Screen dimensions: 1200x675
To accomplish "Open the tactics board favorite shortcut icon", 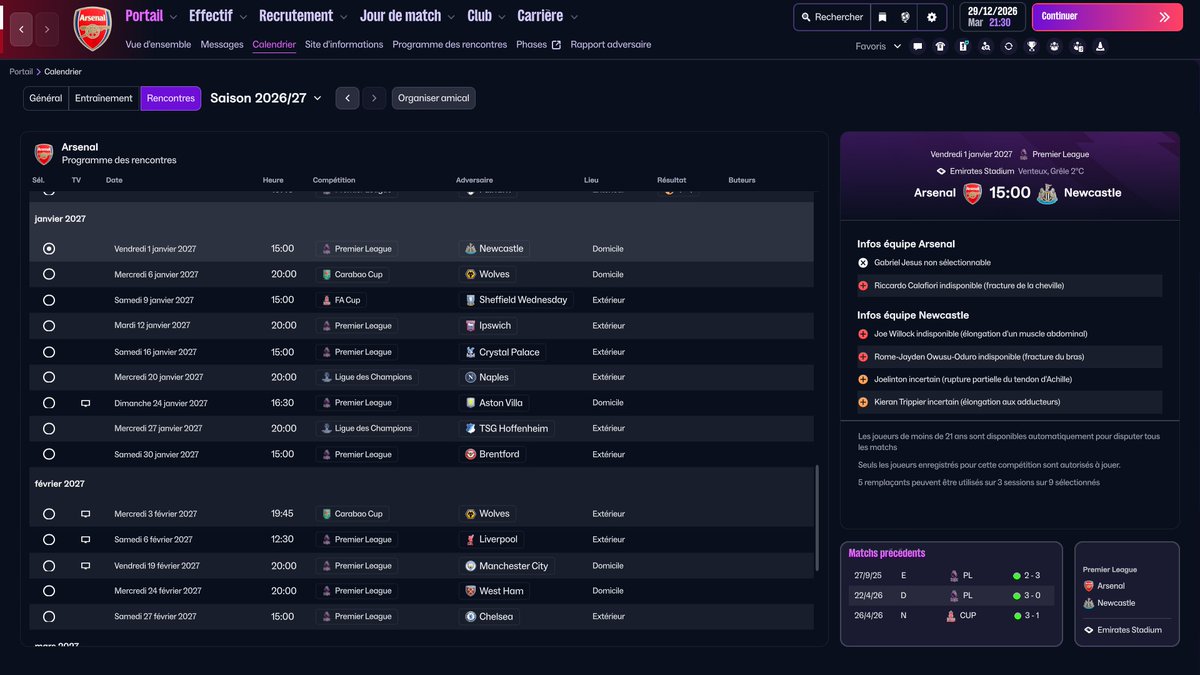I will pos(963,46).
